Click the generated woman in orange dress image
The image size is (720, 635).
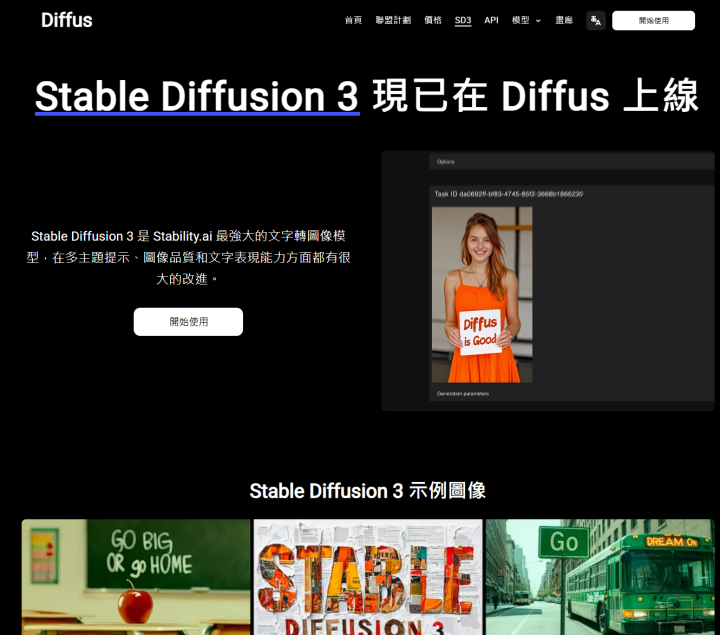(481, 294)
